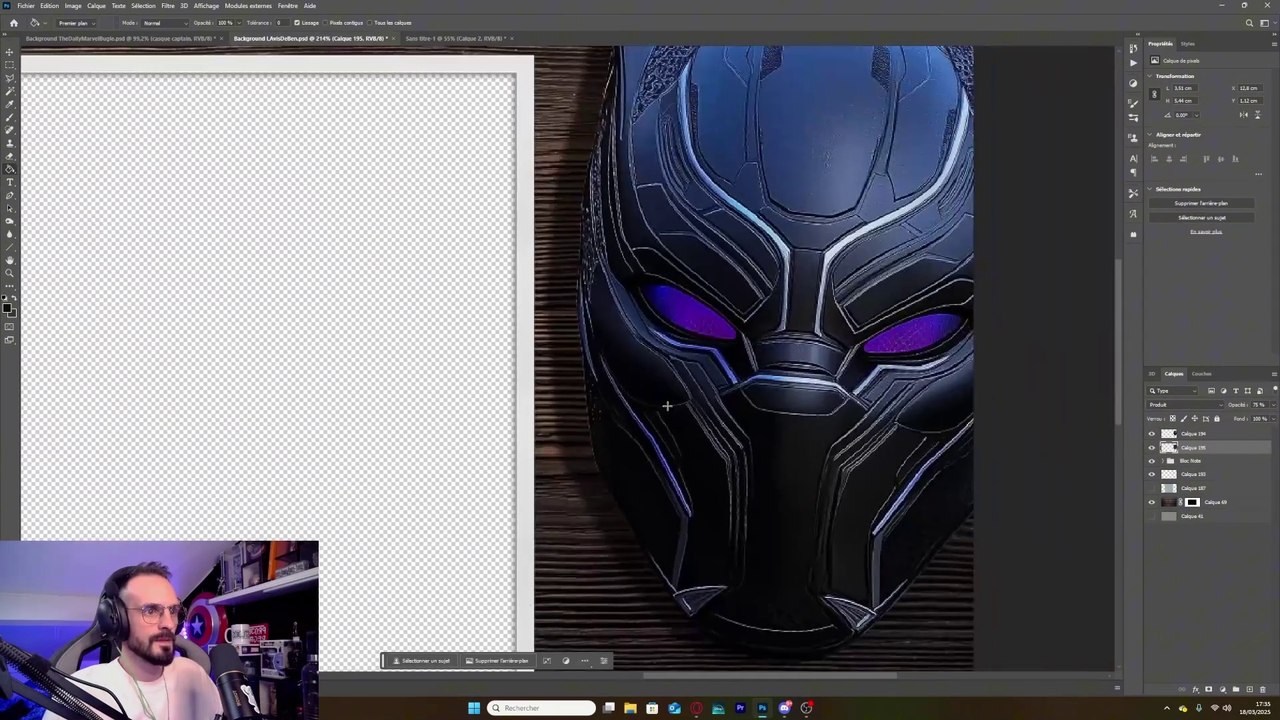
Task: Hide layer Calque 194
Action: [x=1151, y=434]
